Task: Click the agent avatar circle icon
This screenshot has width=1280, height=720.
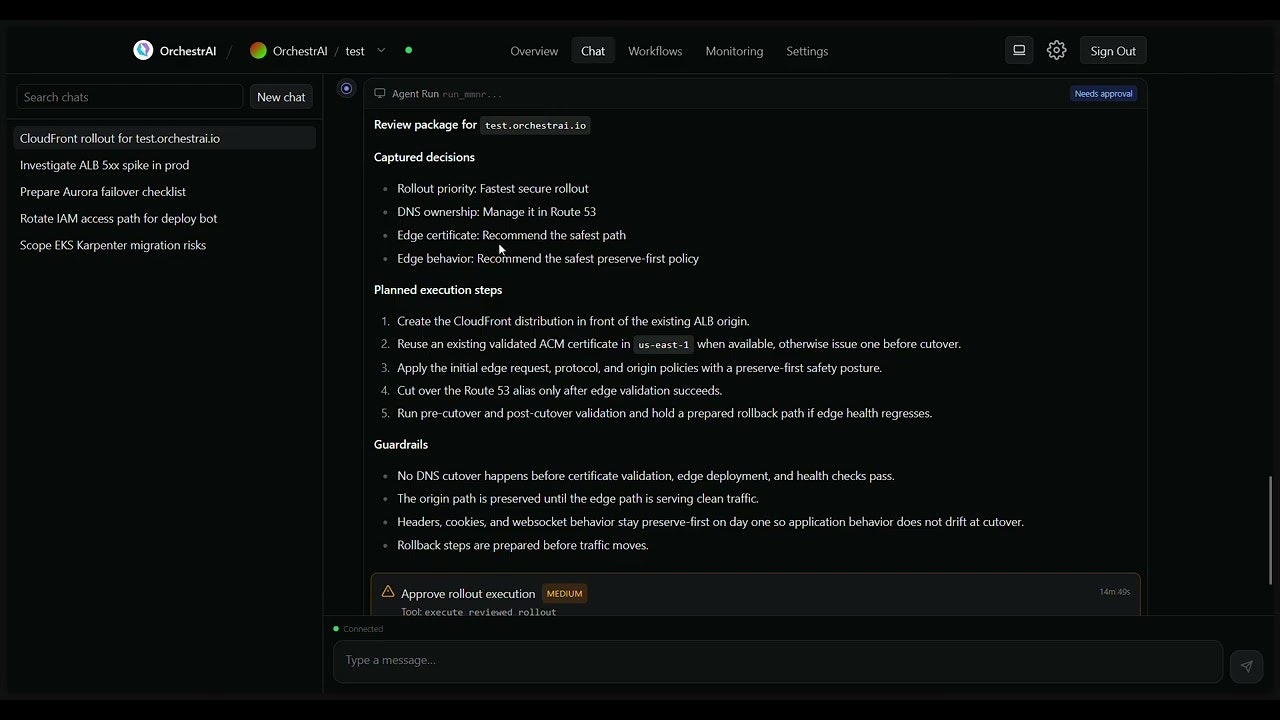Action: point(346,89)
